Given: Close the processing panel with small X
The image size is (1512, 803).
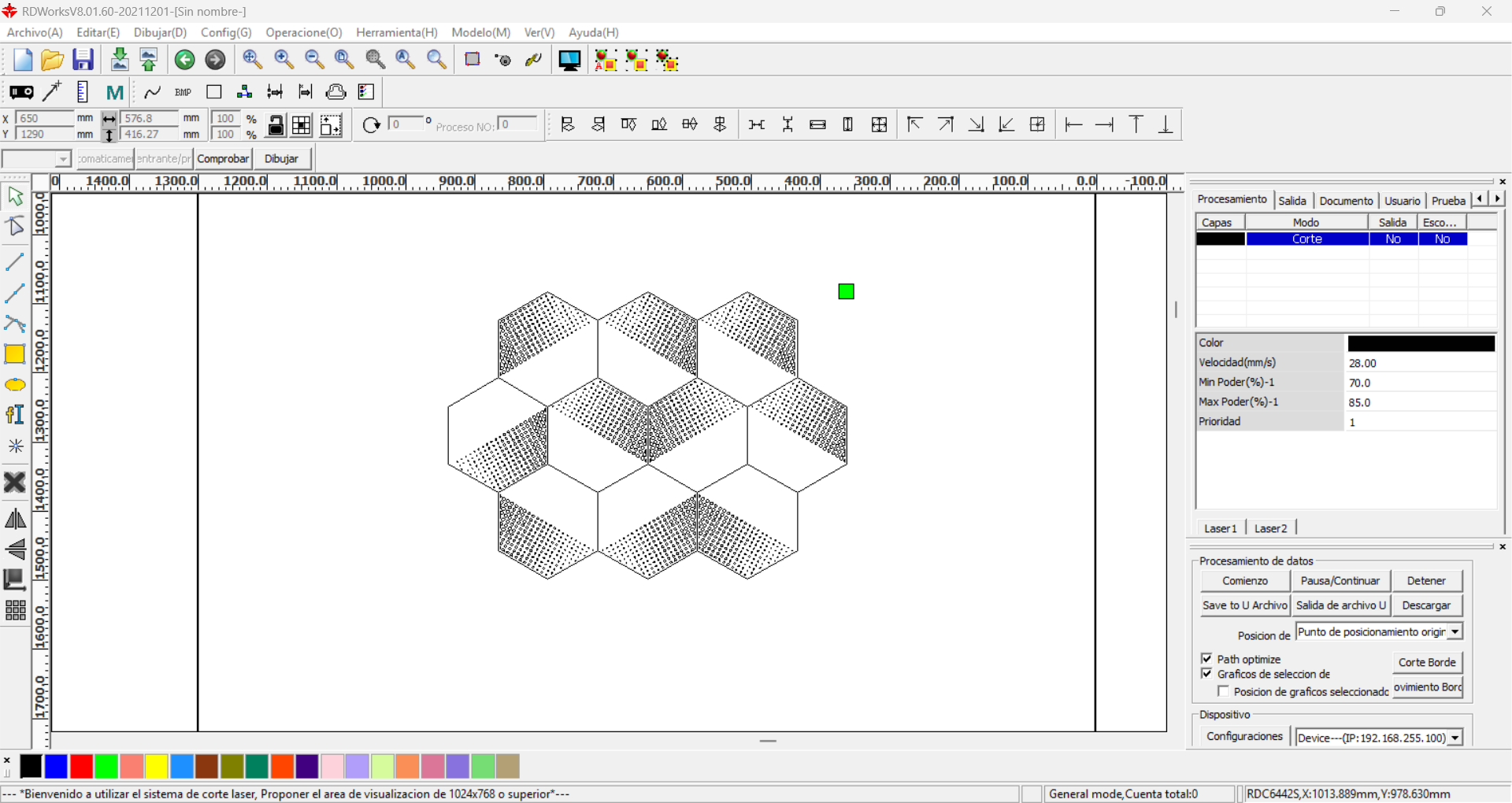Looking at the screenshot, I should 1503,182.
